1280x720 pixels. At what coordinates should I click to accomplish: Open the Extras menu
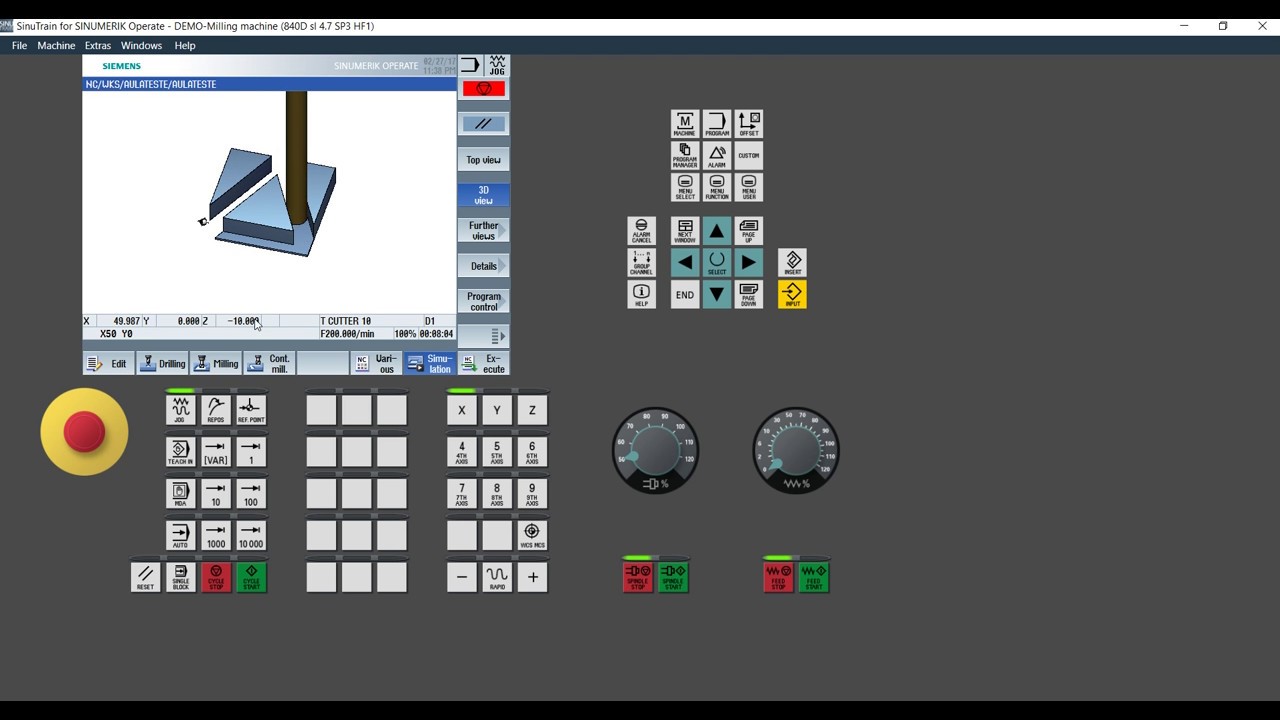point(98,45)
